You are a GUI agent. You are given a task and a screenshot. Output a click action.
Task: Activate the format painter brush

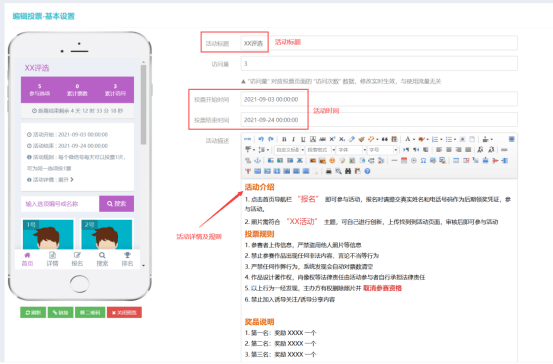tap(361, 139)
